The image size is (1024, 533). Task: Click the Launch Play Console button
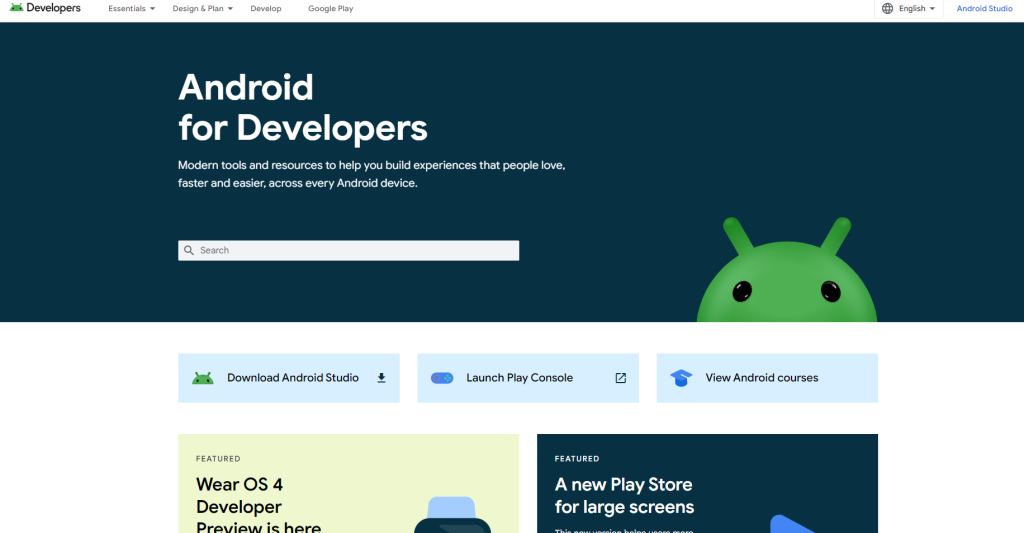(528, 378)
